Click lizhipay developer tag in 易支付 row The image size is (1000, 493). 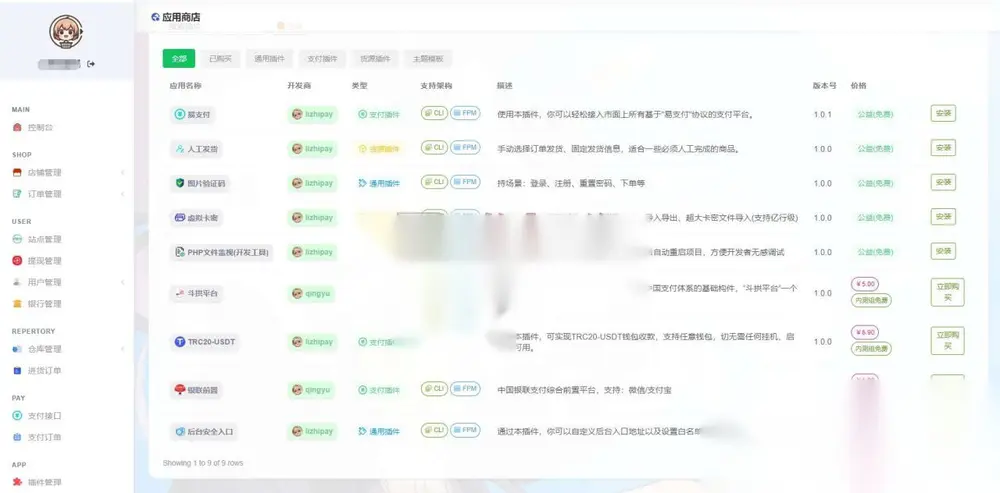coord(312,115)
